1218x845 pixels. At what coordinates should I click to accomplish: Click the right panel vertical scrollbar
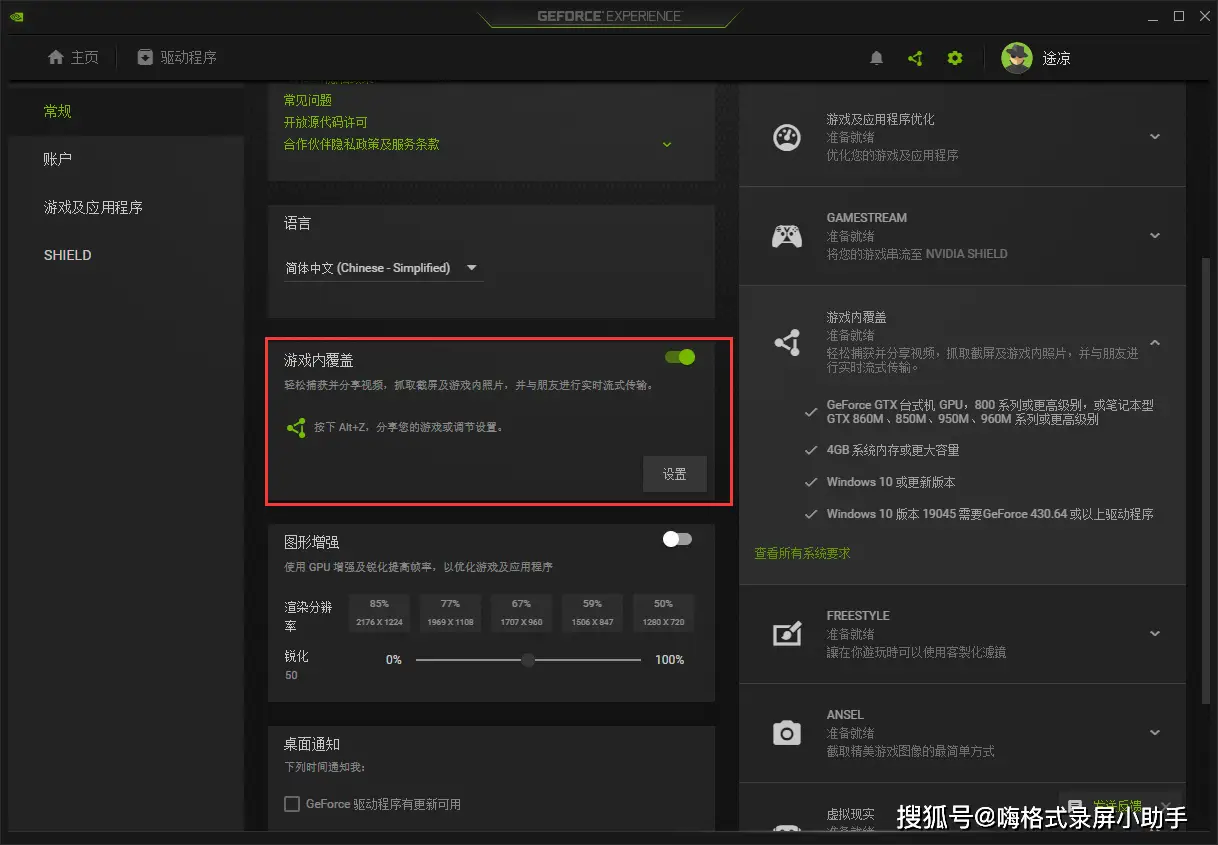1204,483
